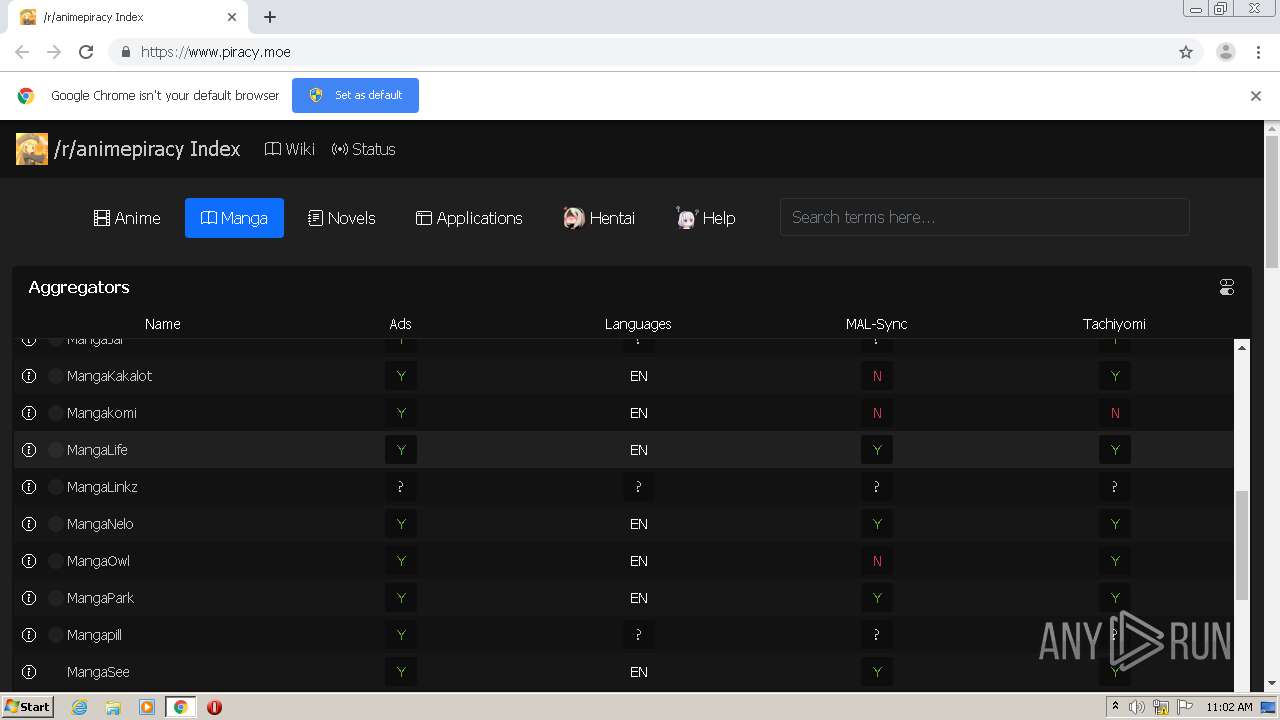The width and height of the screenshot is (1280, 720).
Task: Open info icon for MangaLinkz row
Action: click(29, 487)
